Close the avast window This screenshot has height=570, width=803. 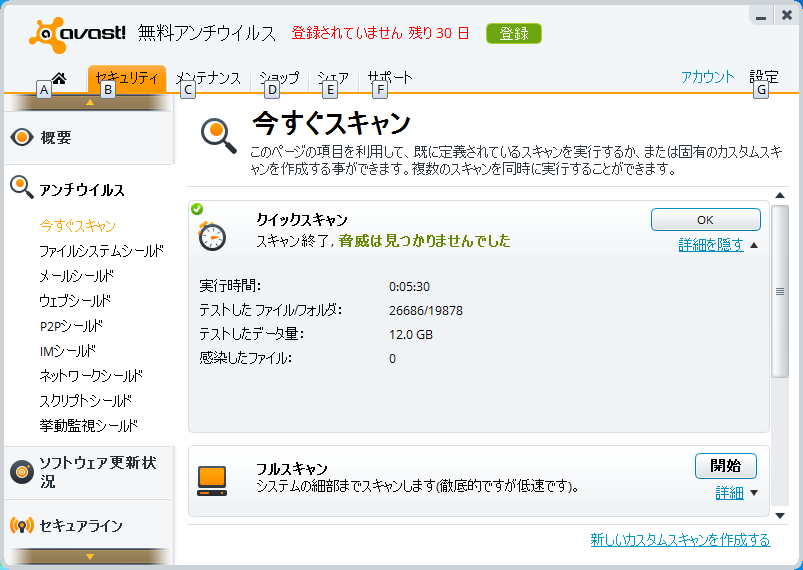coord(787,15)
